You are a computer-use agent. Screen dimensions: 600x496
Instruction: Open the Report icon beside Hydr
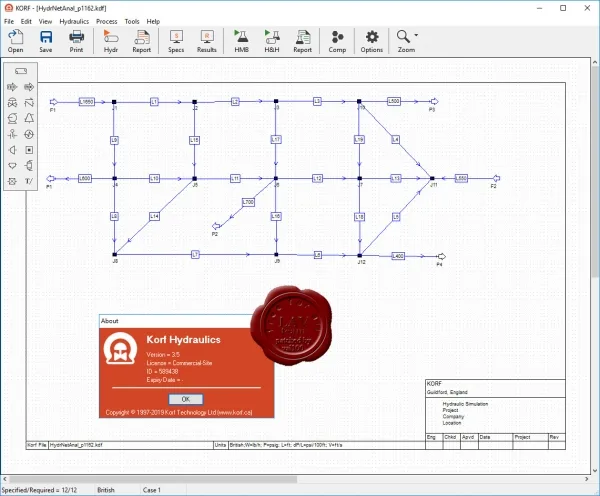point(141,41)
